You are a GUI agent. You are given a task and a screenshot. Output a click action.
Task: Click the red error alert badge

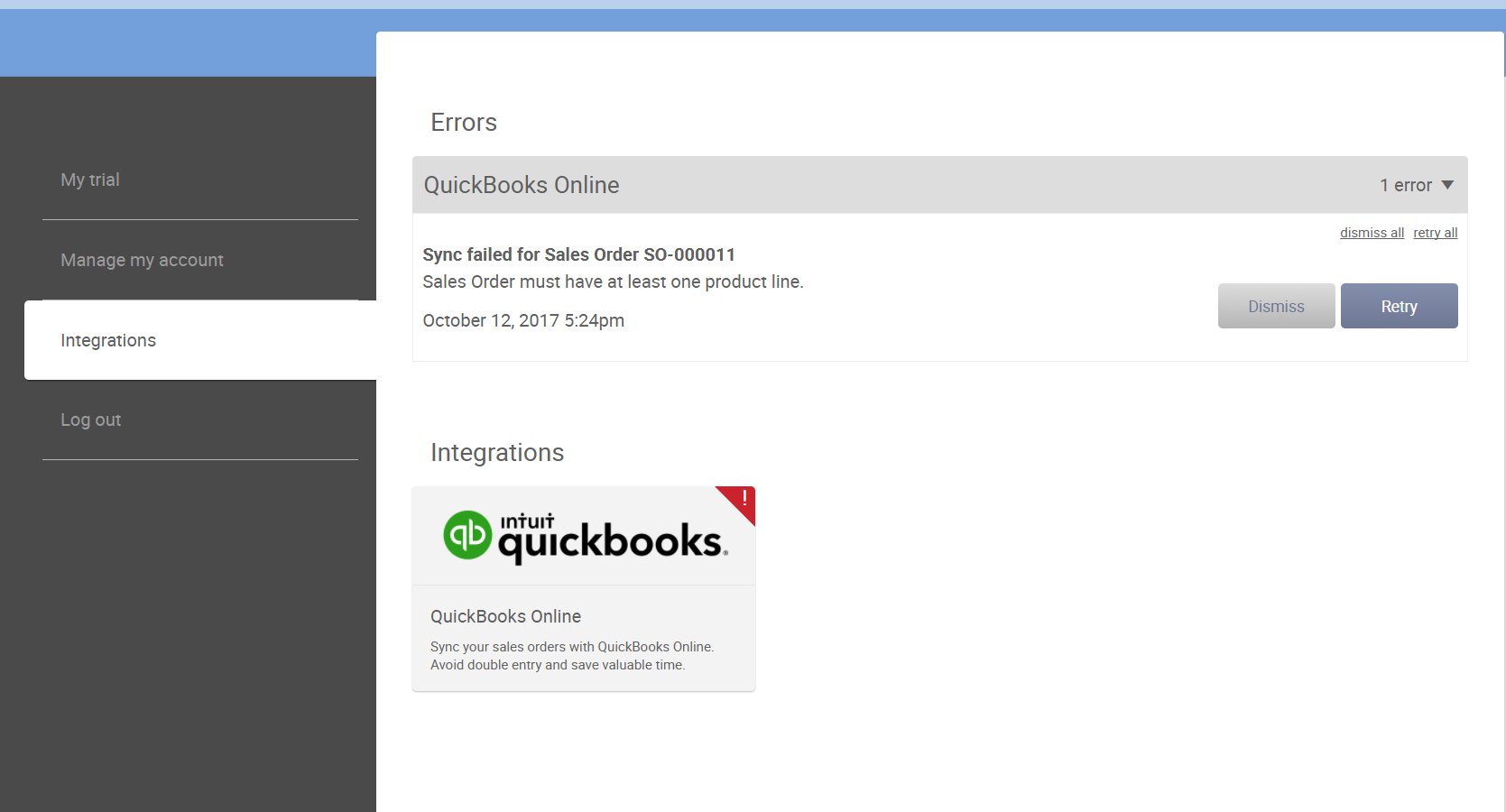tap(741, 501)
